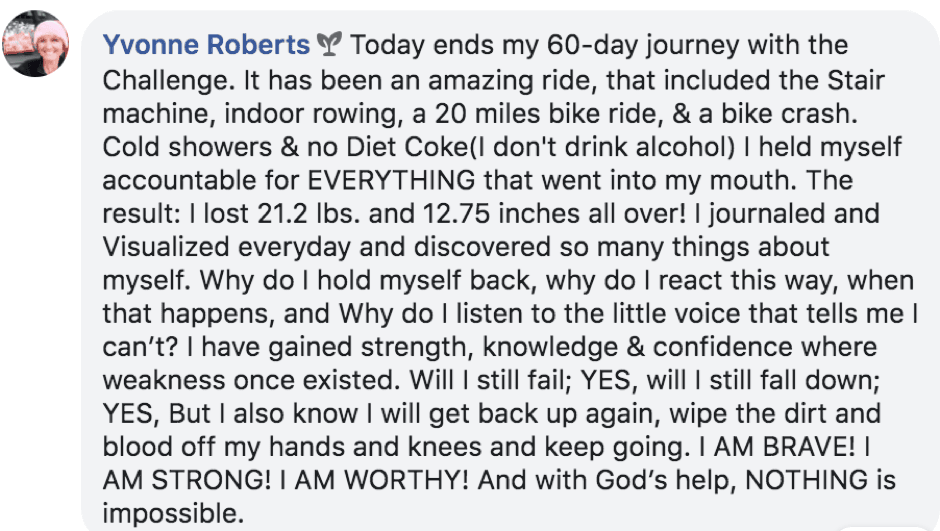Viewport: 940px width, 531px height.
Task: Click the Yvonne Roberts name link
Action: pyautogui.click(x=206, y=45)
